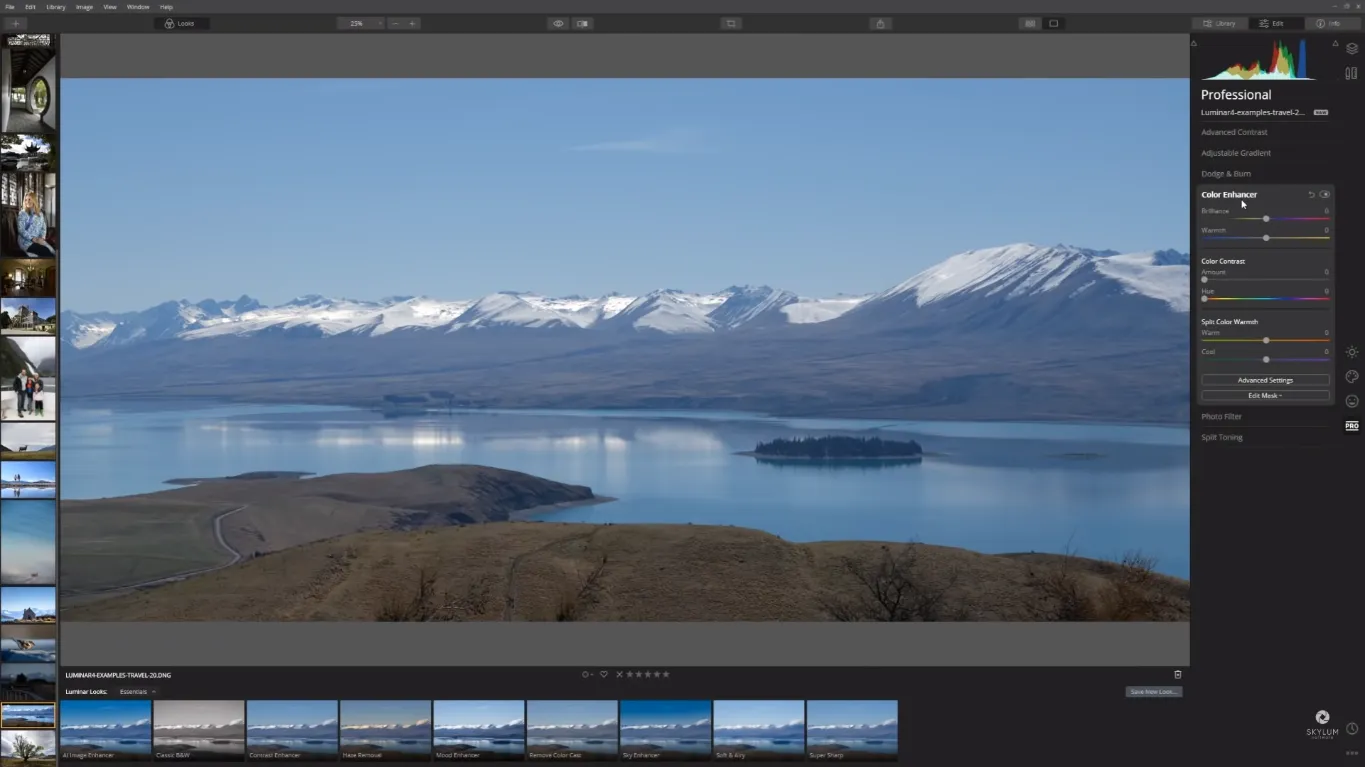This screenshot has width=1365, height=767.
Task: Reset Color Enhancer with undo arrow
Action: pos(1311,195)
